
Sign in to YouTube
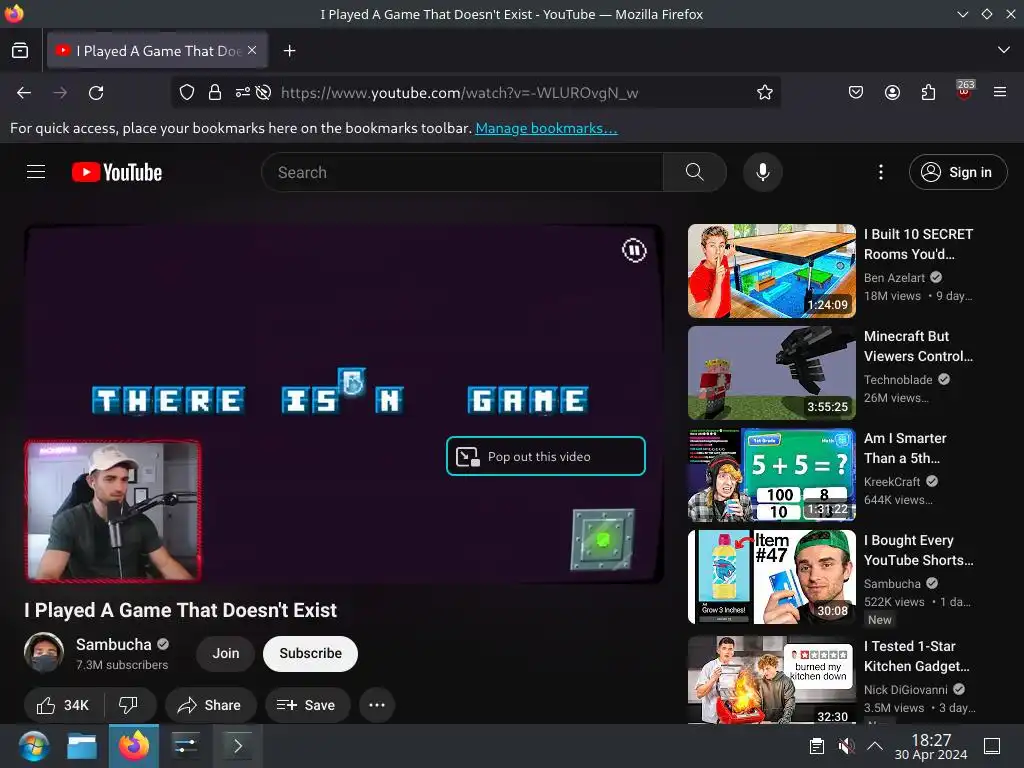tap(958, 172)
